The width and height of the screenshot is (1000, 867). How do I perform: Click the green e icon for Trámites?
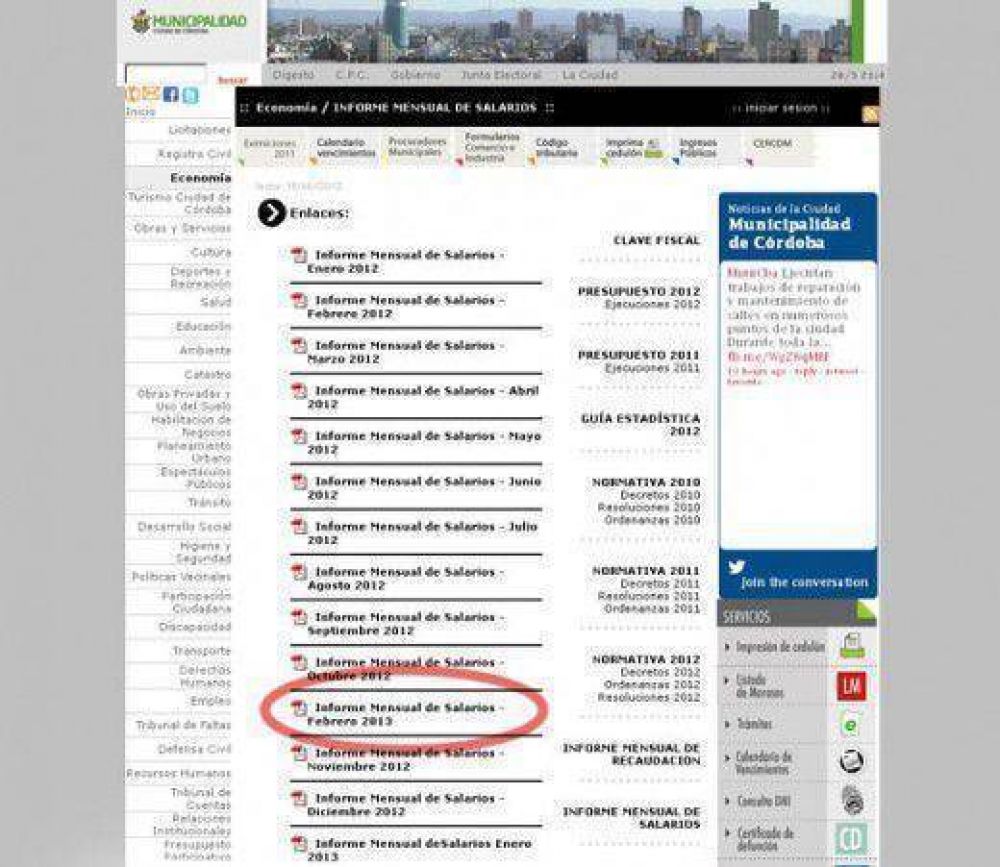tap(851, 725)
